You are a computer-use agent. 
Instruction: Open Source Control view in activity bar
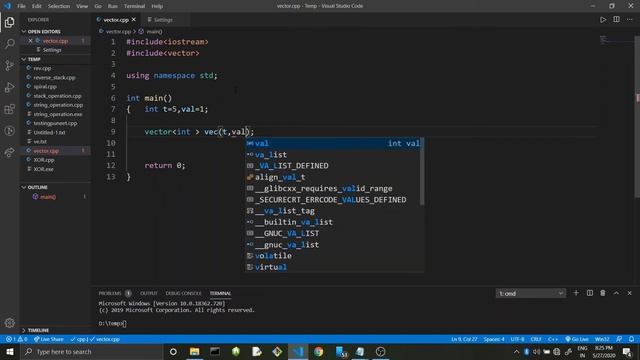click(x=9, y=65)
